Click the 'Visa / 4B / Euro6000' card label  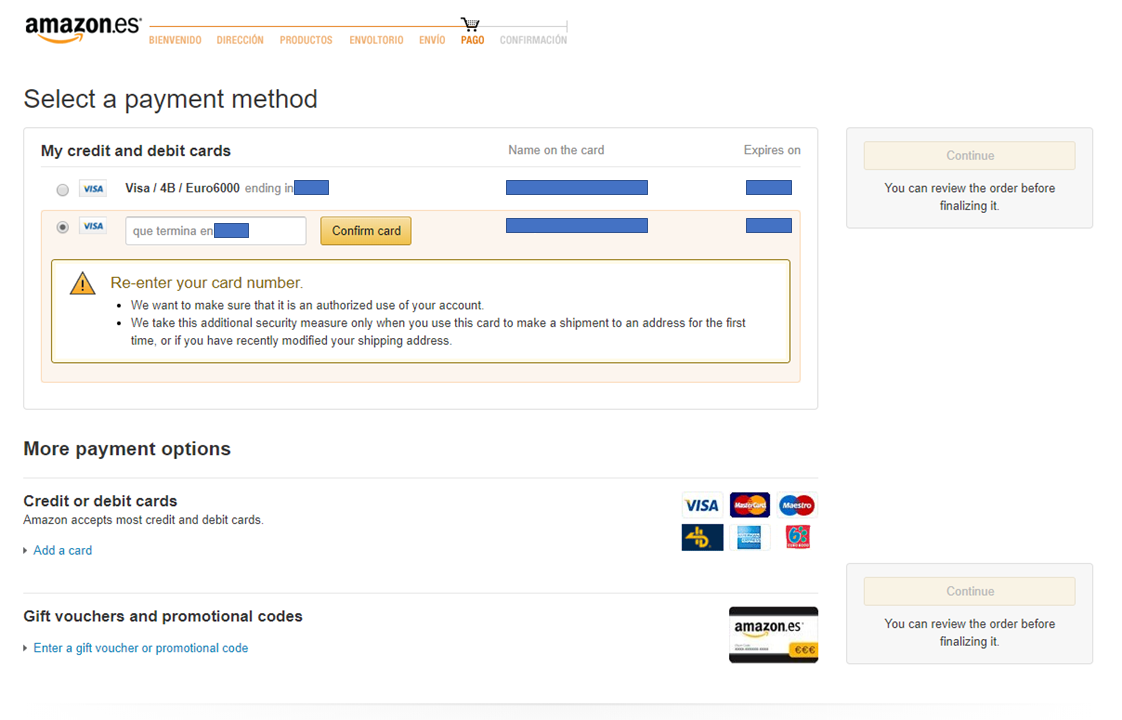182,188
